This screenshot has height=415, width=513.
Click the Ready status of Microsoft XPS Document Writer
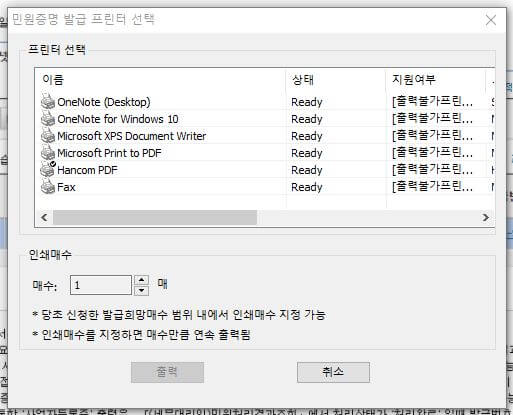(x=307, y=136)
